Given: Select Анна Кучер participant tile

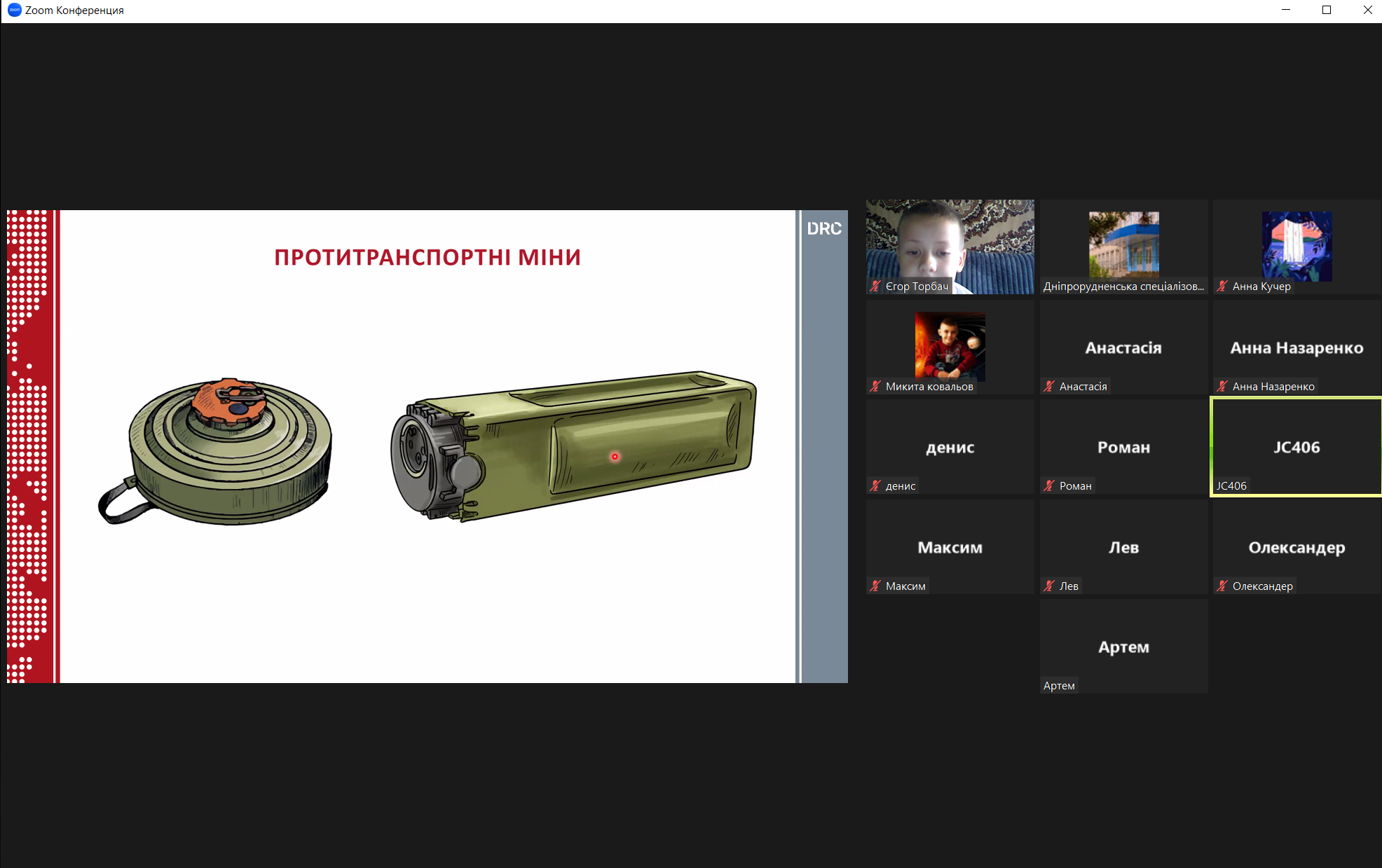Looking at the screenshot, I should coord(1297,245).
